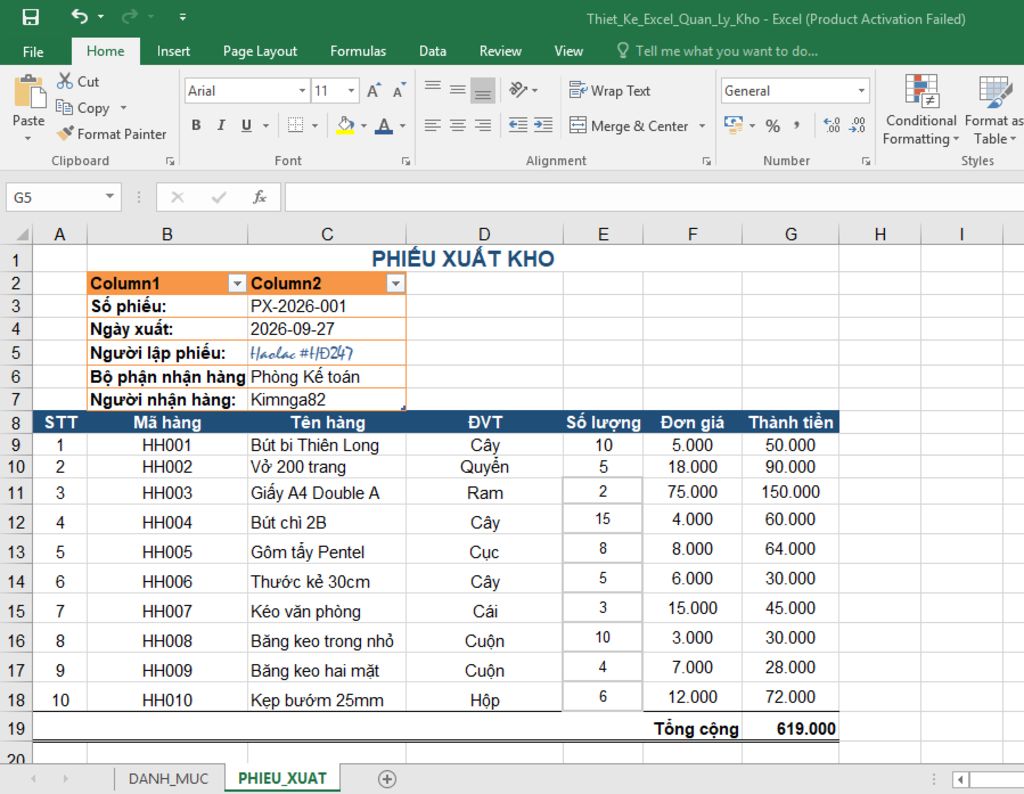Viewport: 1024px width, 794px height.
Task: Toggle bottom vertical alignment
Action: (x=483, y=91)
